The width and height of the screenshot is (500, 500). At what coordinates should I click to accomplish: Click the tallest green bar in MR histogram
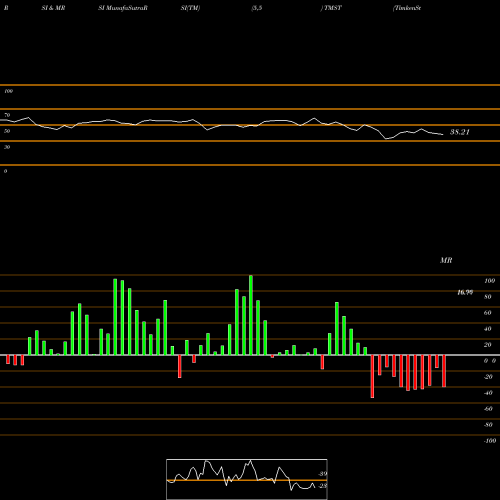(x=251, y=315)
